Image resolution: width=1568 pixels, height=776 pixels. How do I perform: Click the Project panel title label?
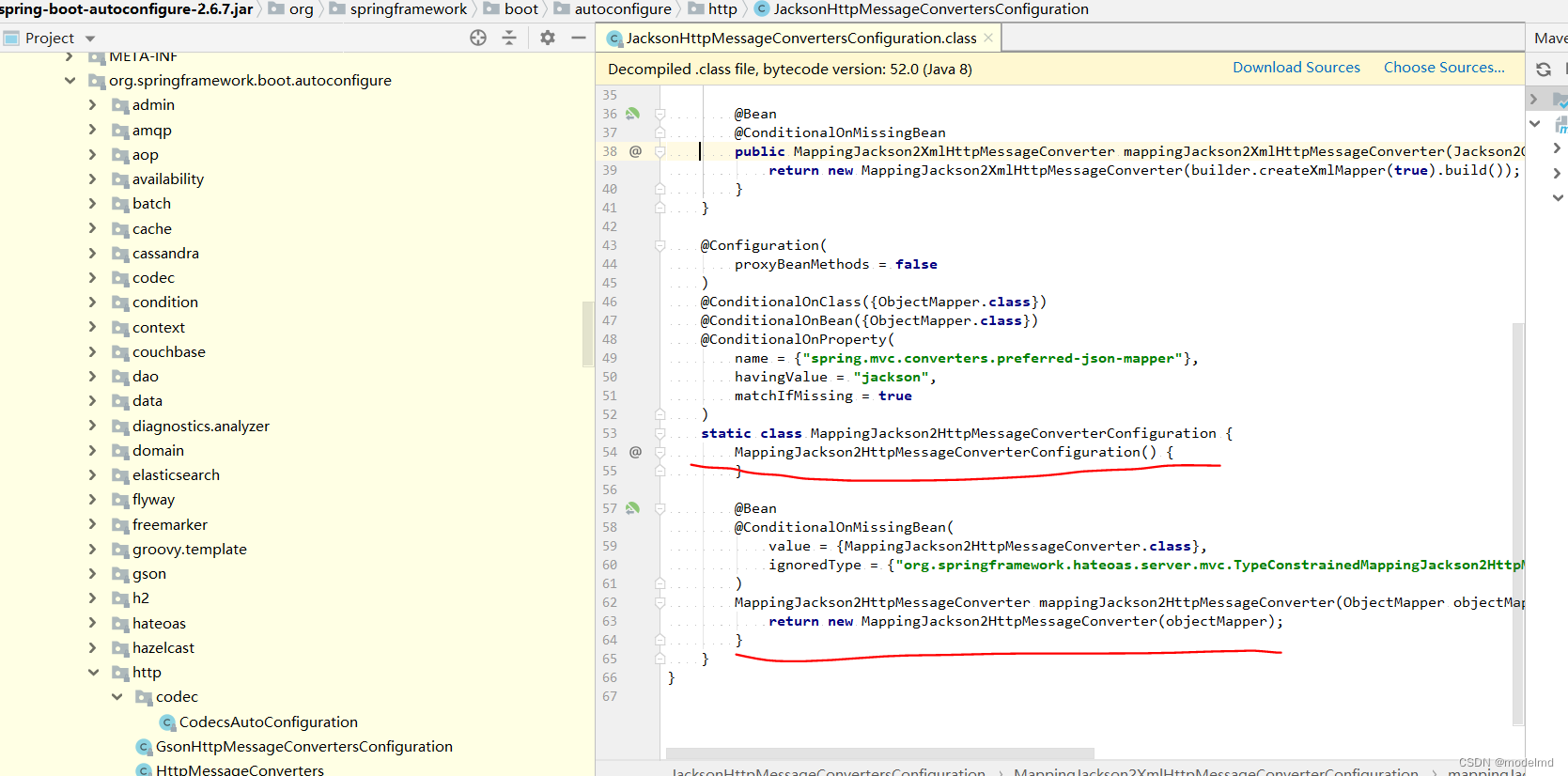coord(50,39)
